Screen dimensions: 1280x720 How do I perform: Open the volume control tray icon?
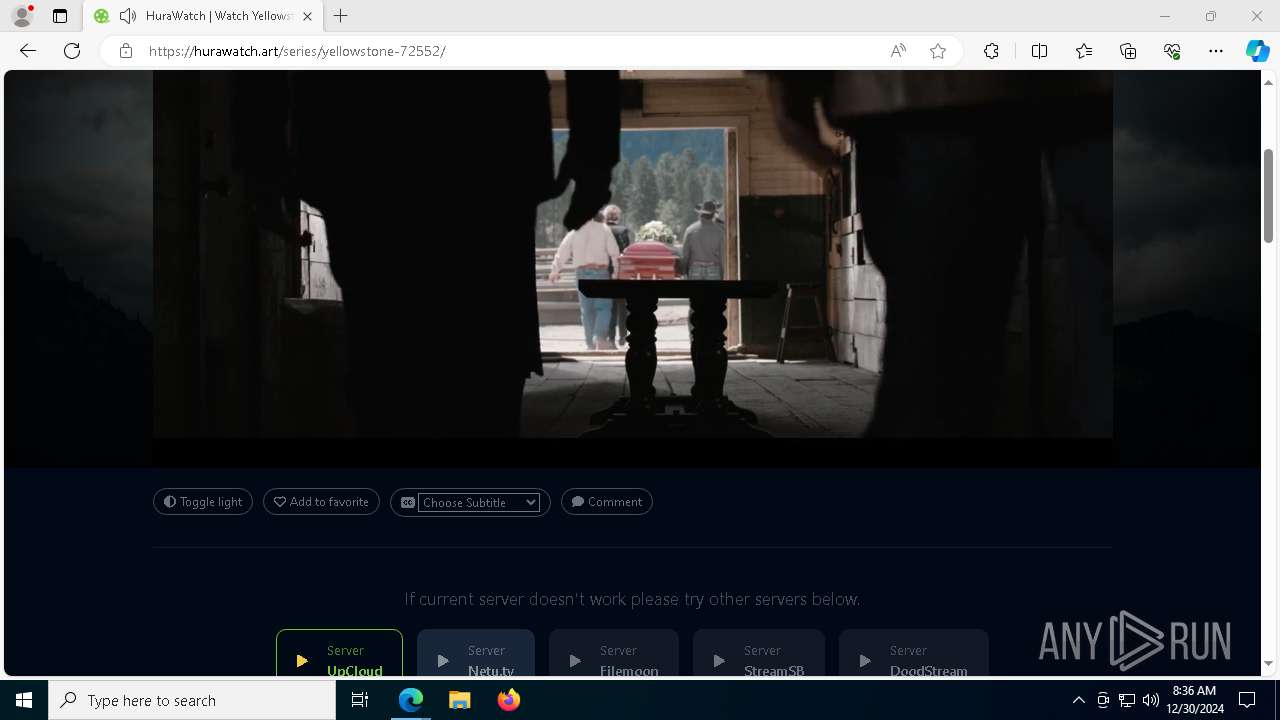click(x=1150, y=700)
